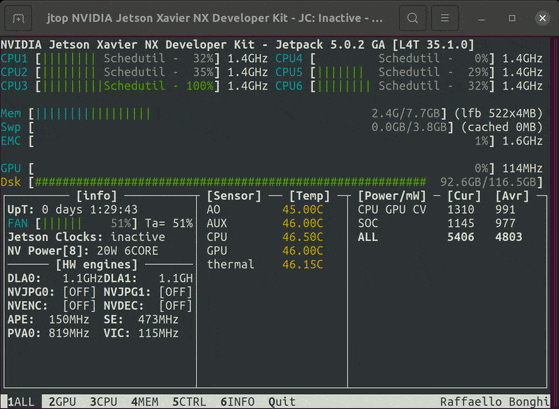Image resolution: width=559 pixels, height=409 pixels.
Task: Click the APE 150MHz entry
Action: (48, 320)
